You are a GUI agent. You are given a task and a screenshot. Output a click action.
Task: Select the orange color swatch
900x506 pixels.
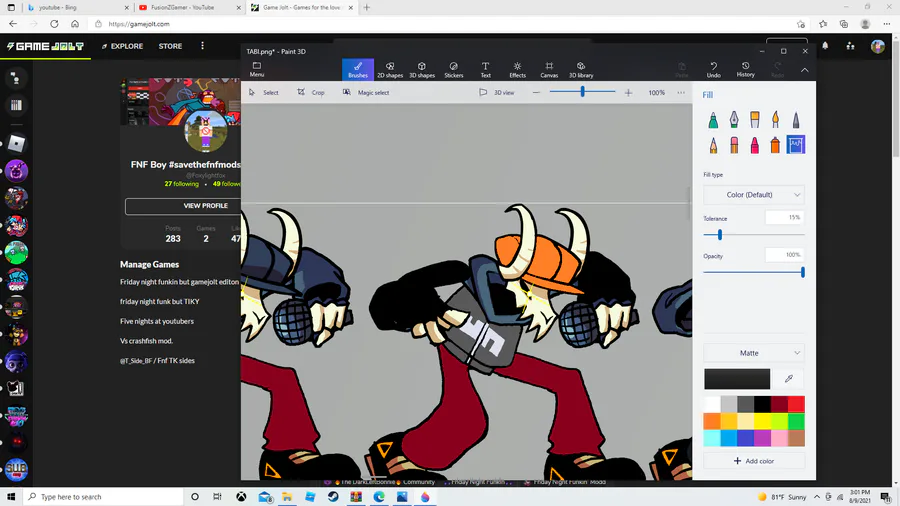click(712, 421)
